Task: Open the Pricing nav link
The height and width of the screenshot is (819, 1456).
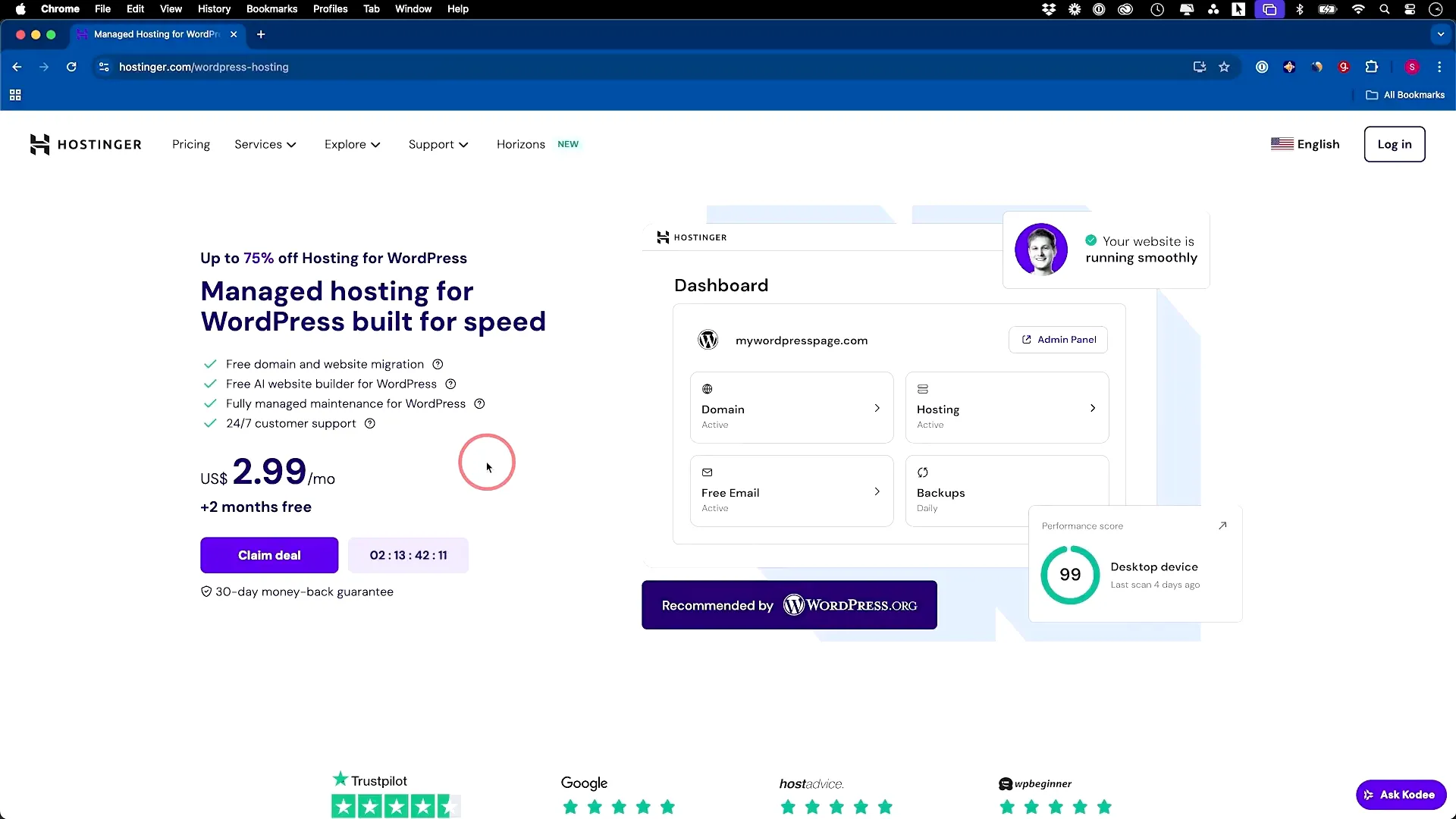Action: pos(191,144)
